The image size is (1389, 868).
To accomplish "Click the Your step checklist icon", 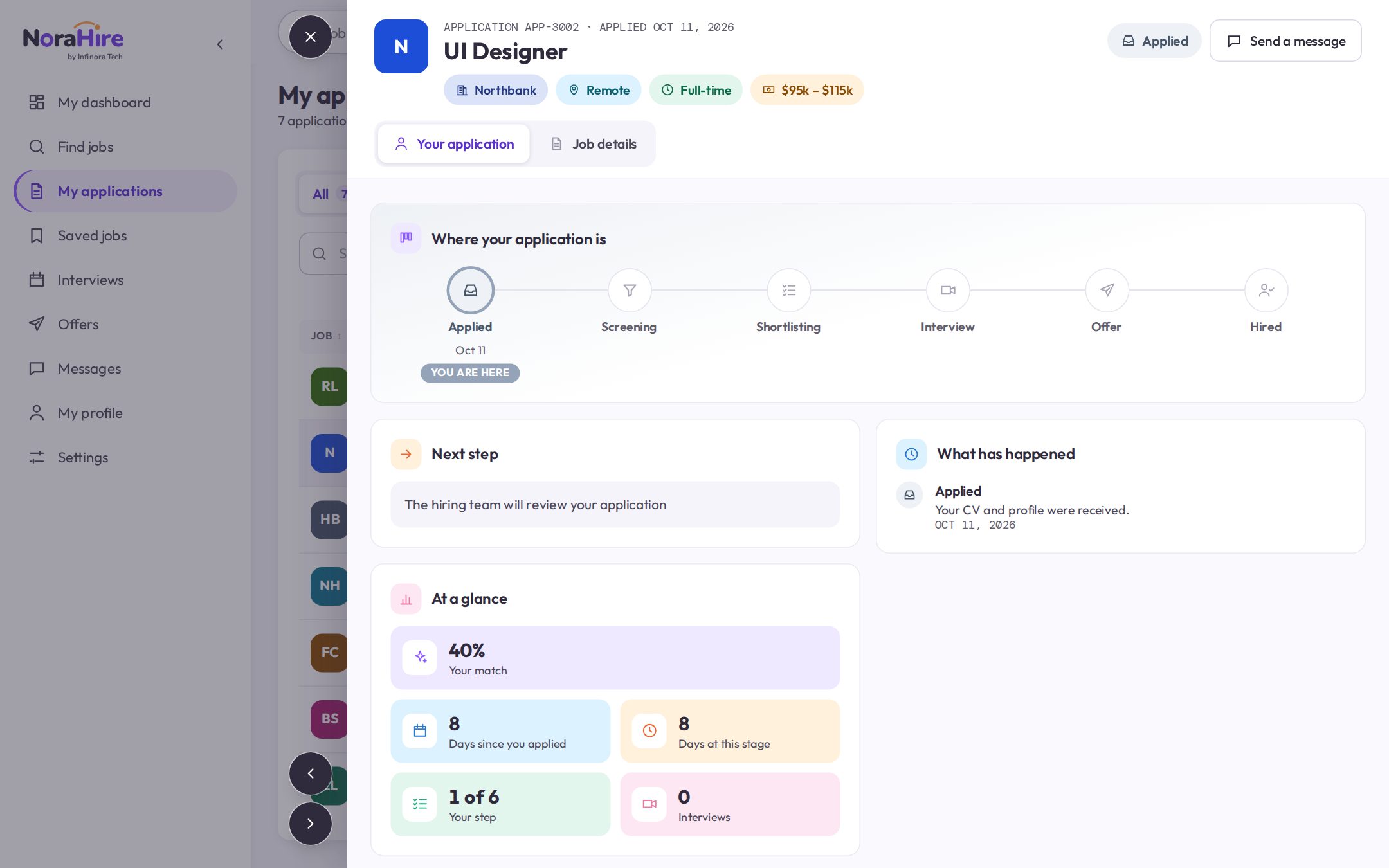I will [420, 804].
